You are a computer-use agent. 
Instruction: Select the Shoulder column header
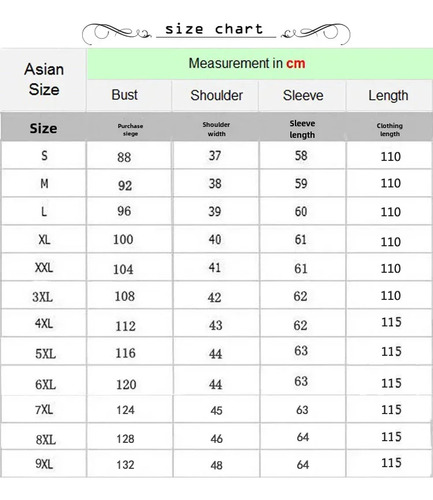point(216,95)
